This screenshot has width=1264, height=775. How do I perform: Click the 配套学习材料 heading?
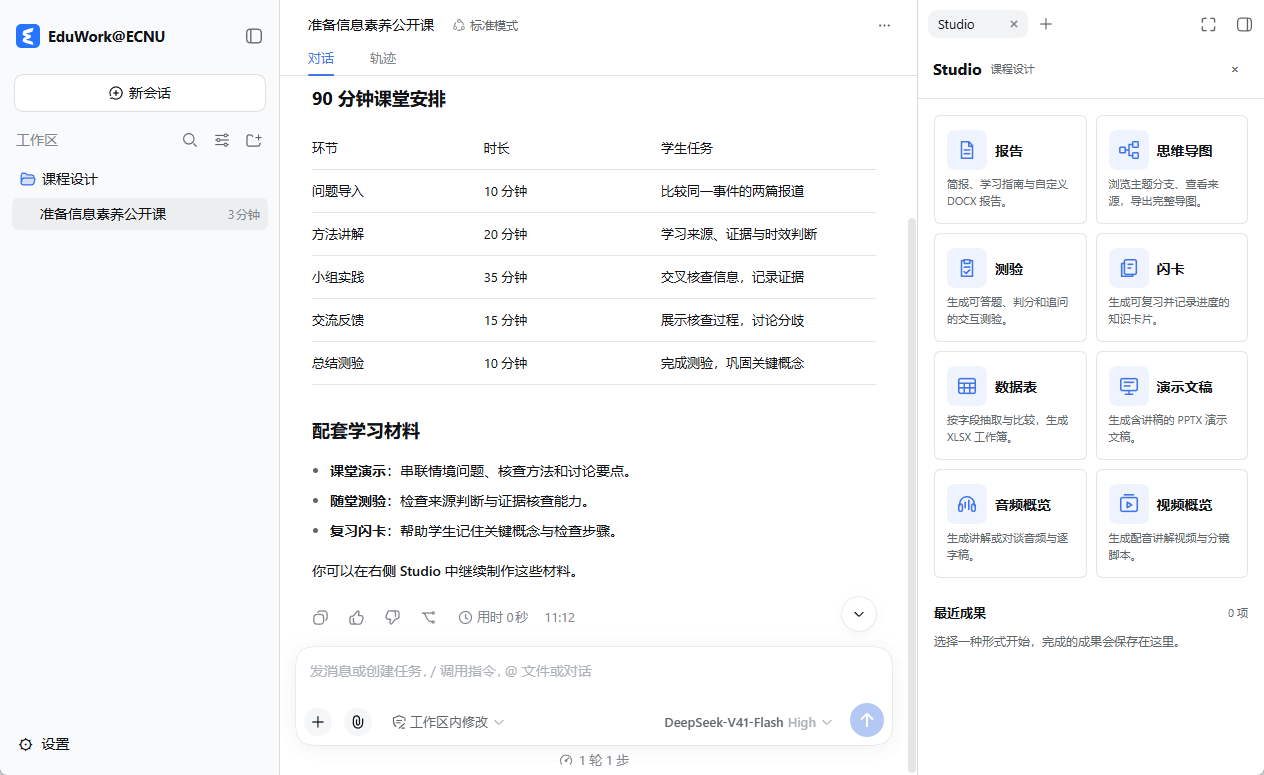pos(366,431)
